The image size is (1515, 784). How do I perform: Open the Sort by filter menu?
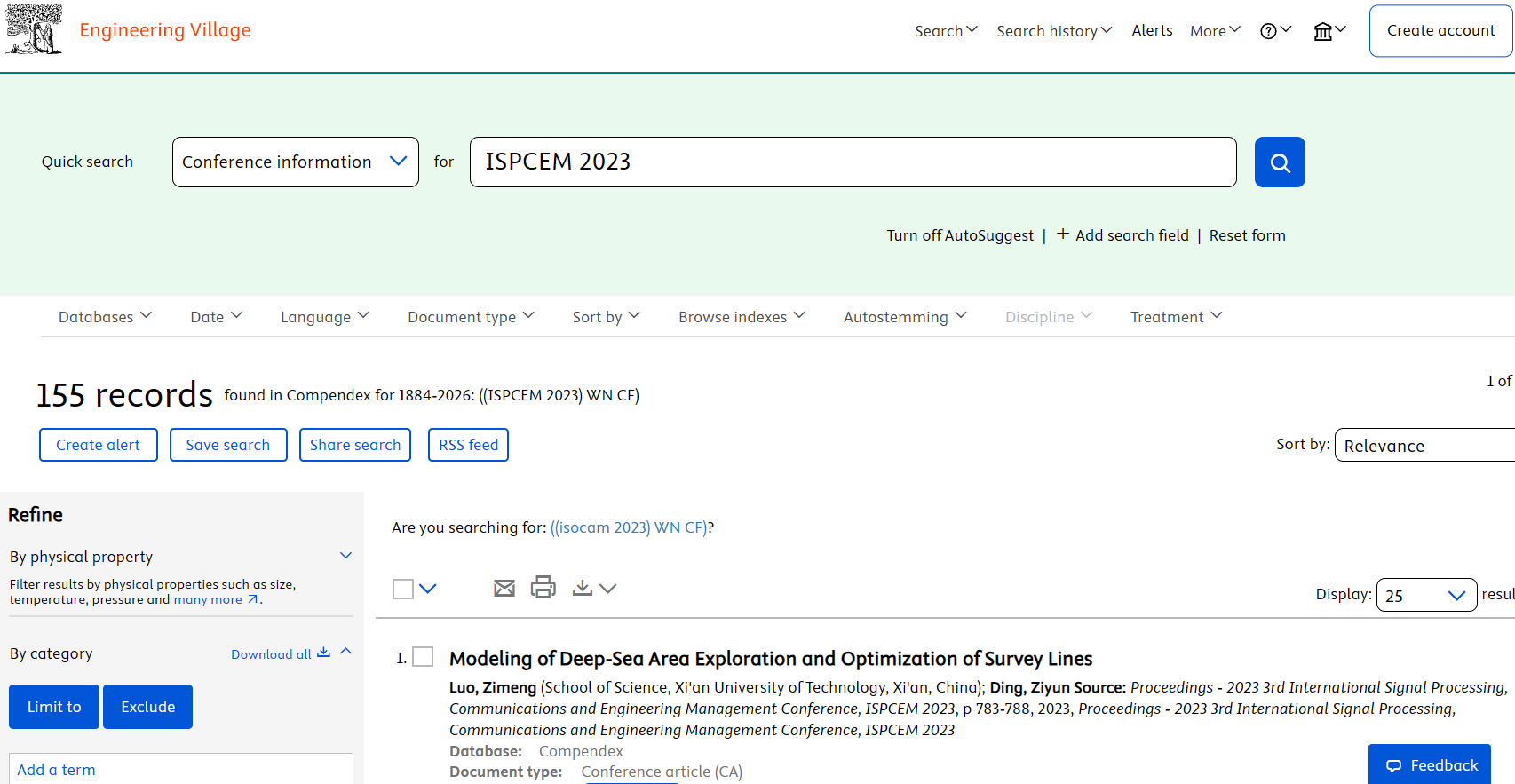(607, 317)
